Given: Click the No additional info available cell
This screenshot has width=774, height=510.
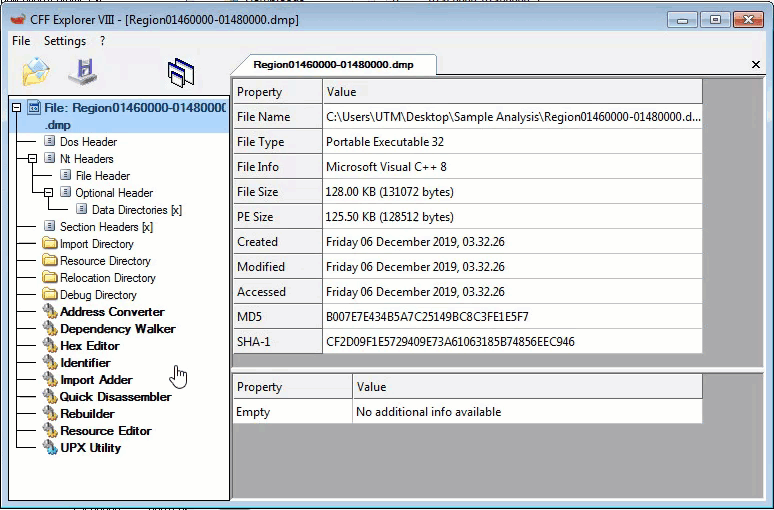Looking at the screenshot, I should click(x=528, y=412).
